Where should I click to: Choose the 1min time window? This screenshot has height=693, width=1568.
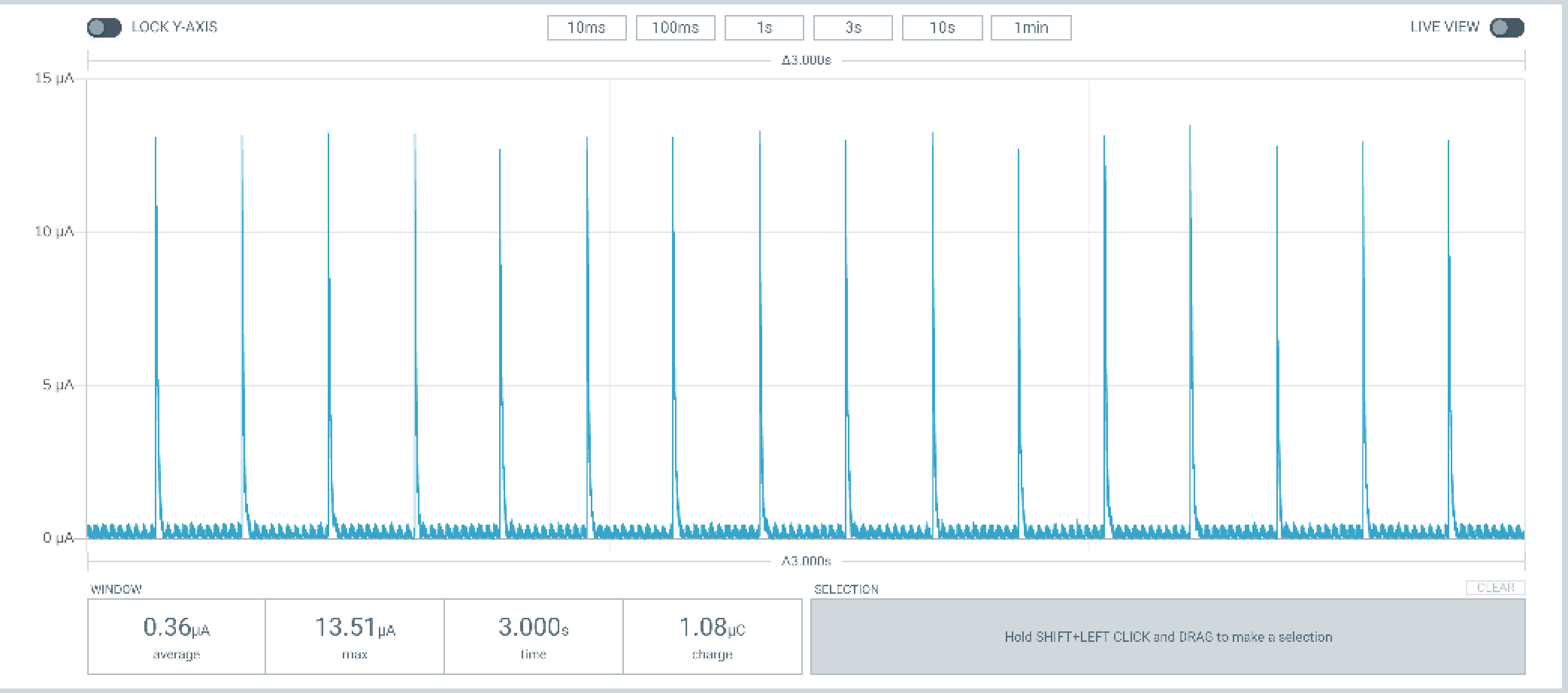(x=1030, y=28)
